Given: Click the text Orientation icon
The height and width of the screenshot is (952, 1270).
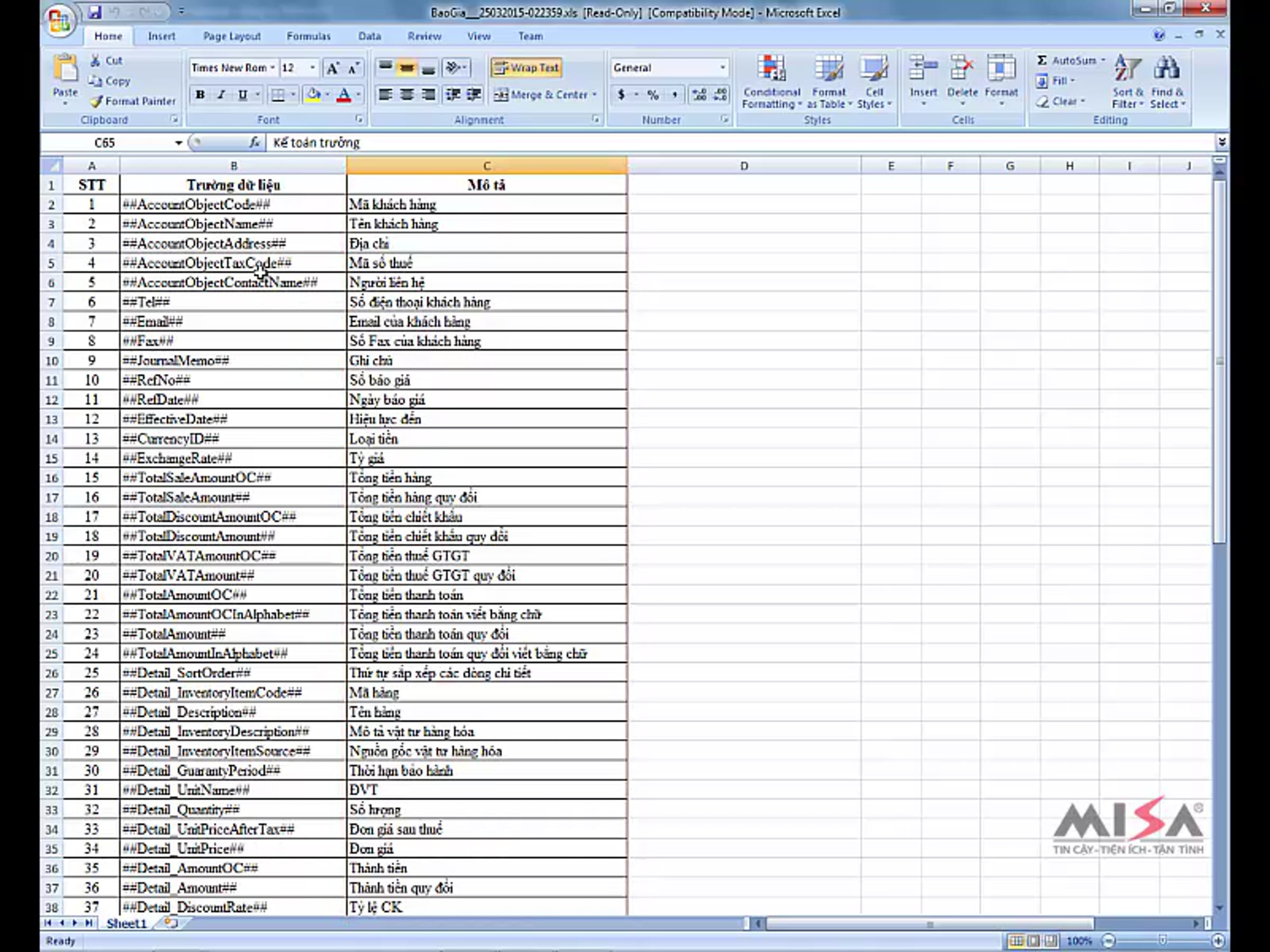Looking at the screenshot, I should coord(453,68).
